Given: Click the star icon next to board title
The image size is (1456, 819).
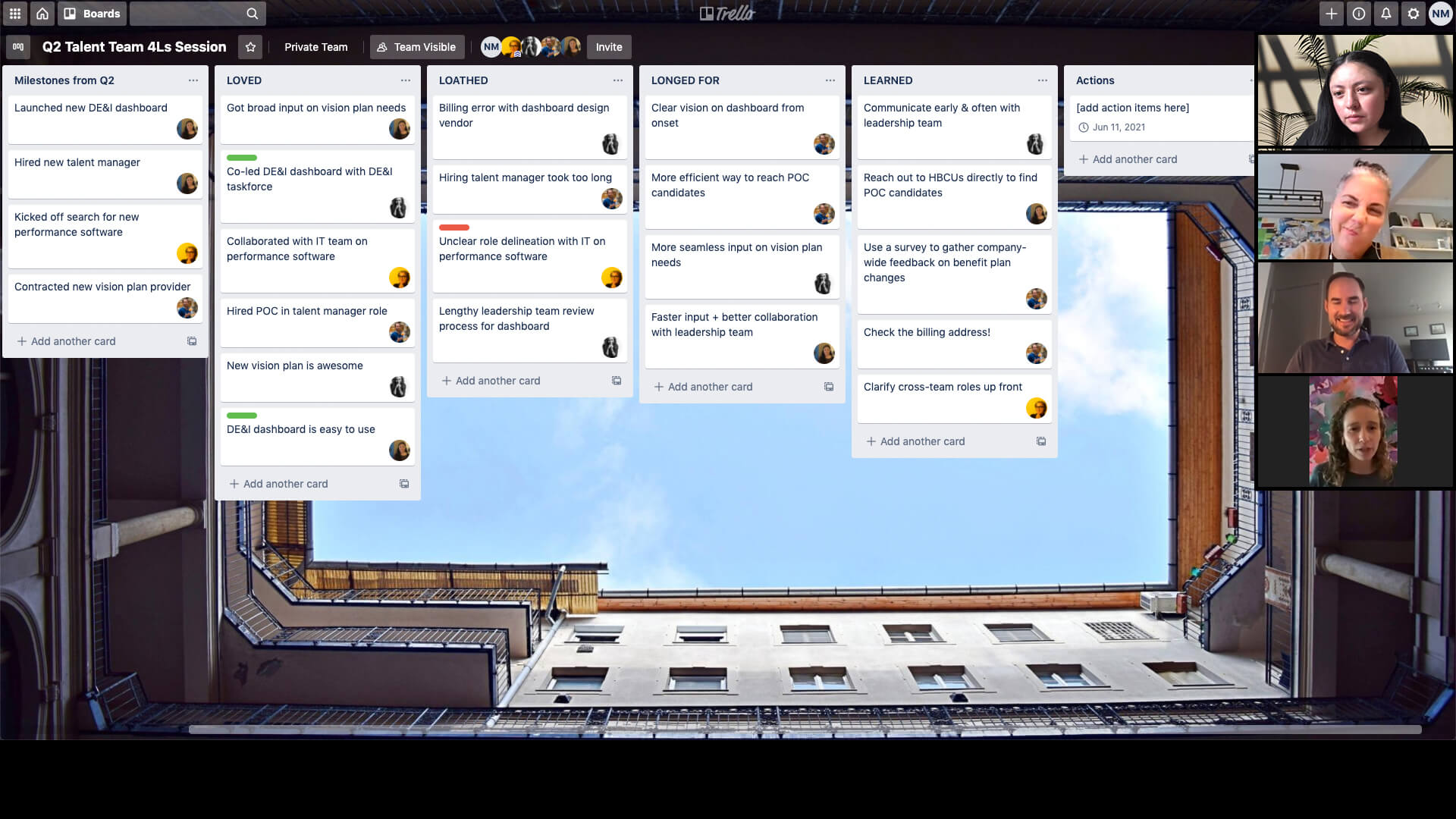Looking at the screenshot, I should [x=250, y=46].
